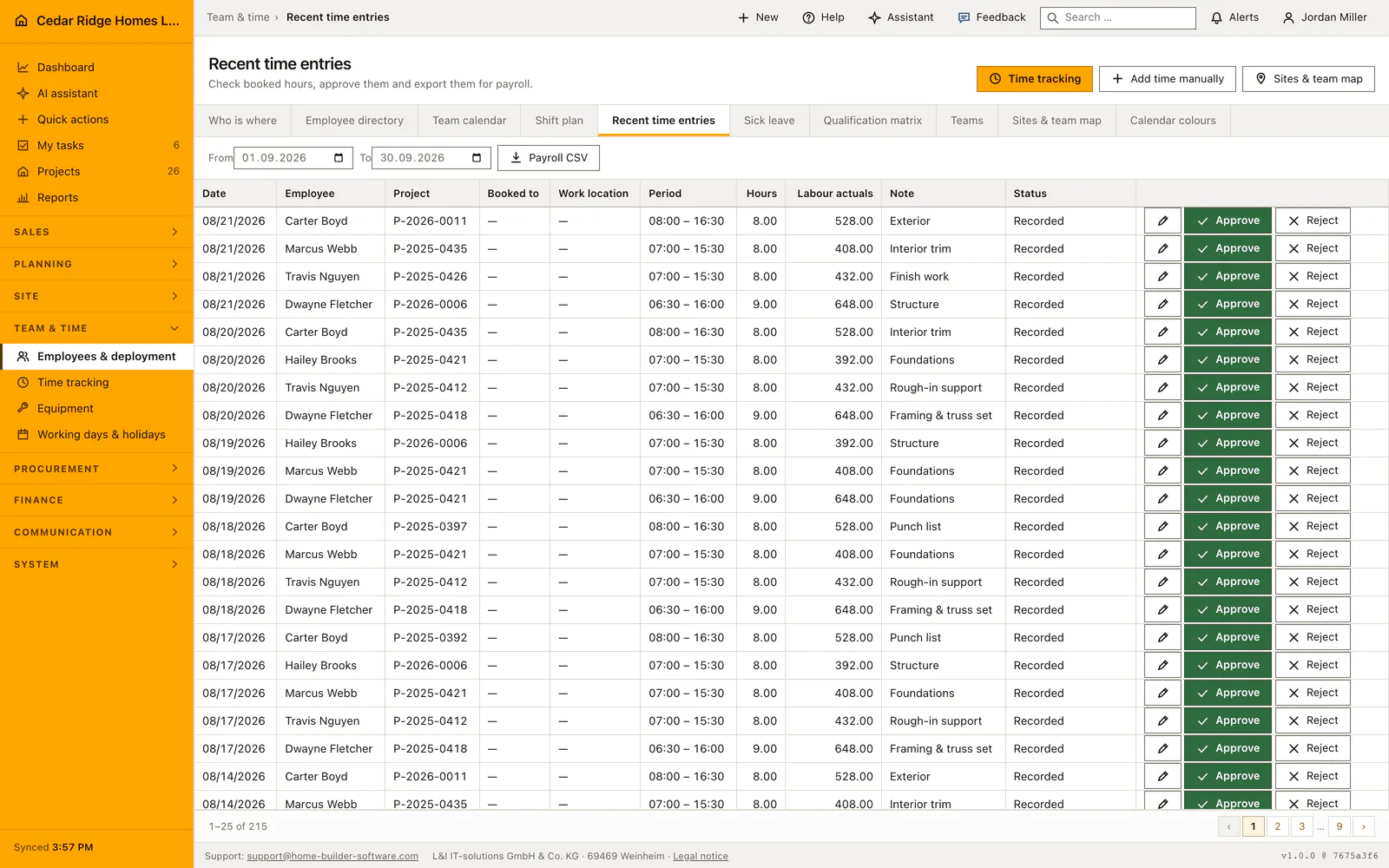Switch to the Employee directory tab

pos(354,121)
